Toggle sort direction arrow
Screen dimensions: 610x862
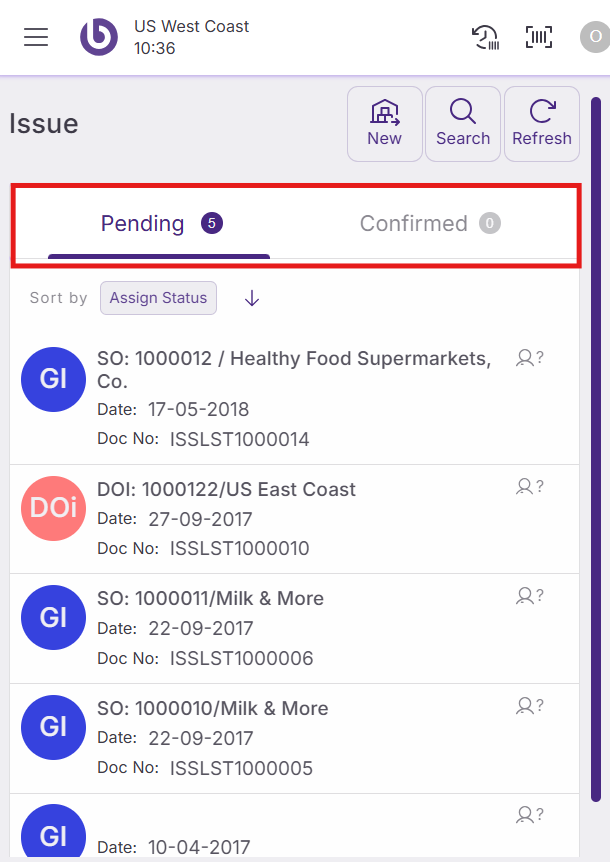(252, 298)
